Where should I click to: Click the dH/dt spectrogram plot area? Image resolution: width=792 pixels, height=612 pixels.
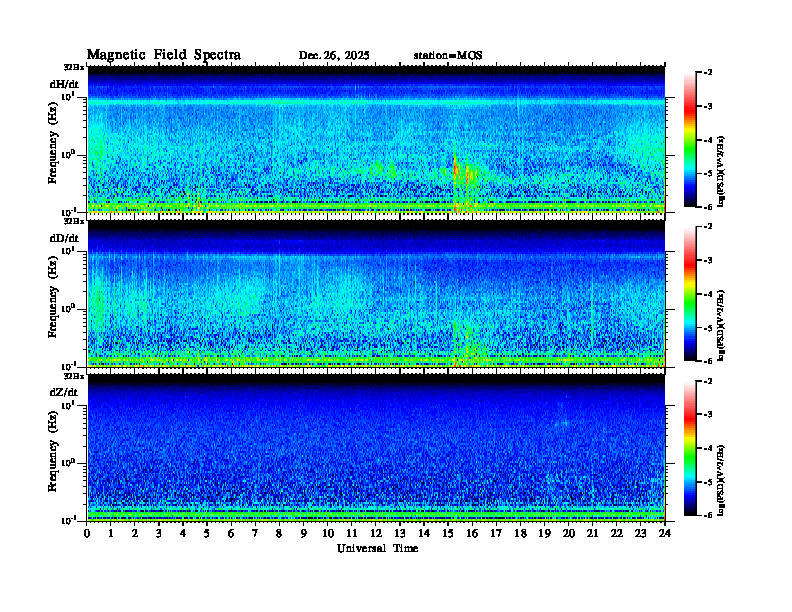pos(376,139)
